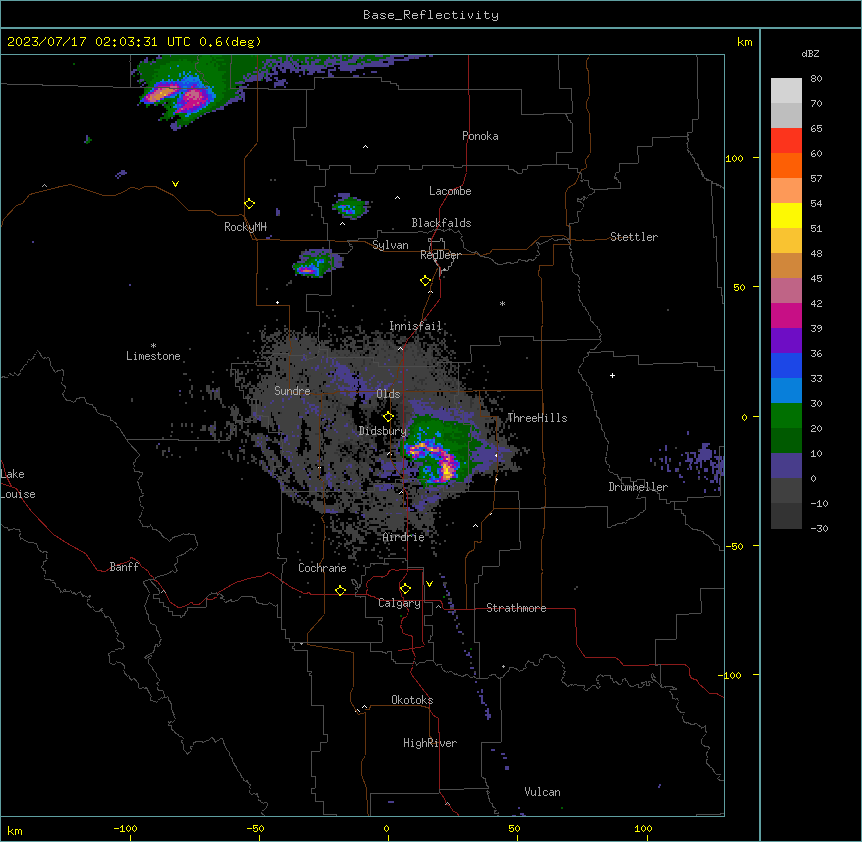Click the white asterisk marker above Limestone

tap(153, 346)
